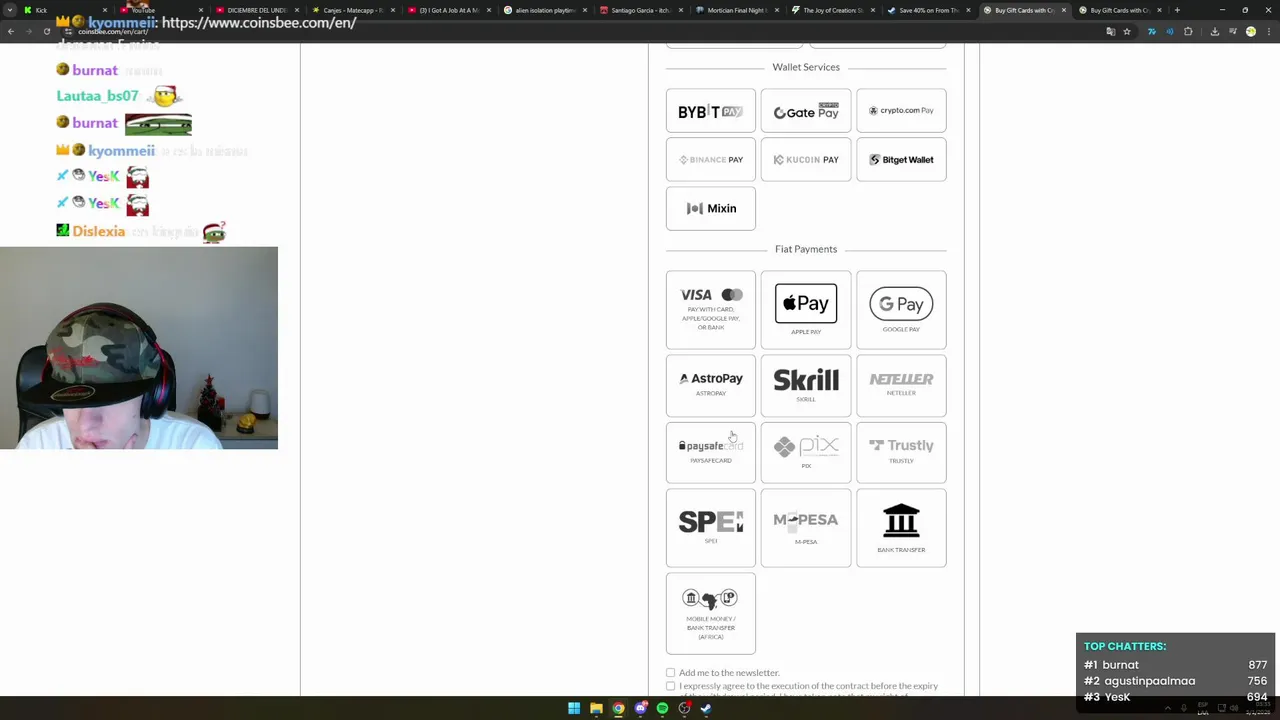1280x720 pixels.
Task: Pay with Visa/Mastercard card tile
Action: 711,310
